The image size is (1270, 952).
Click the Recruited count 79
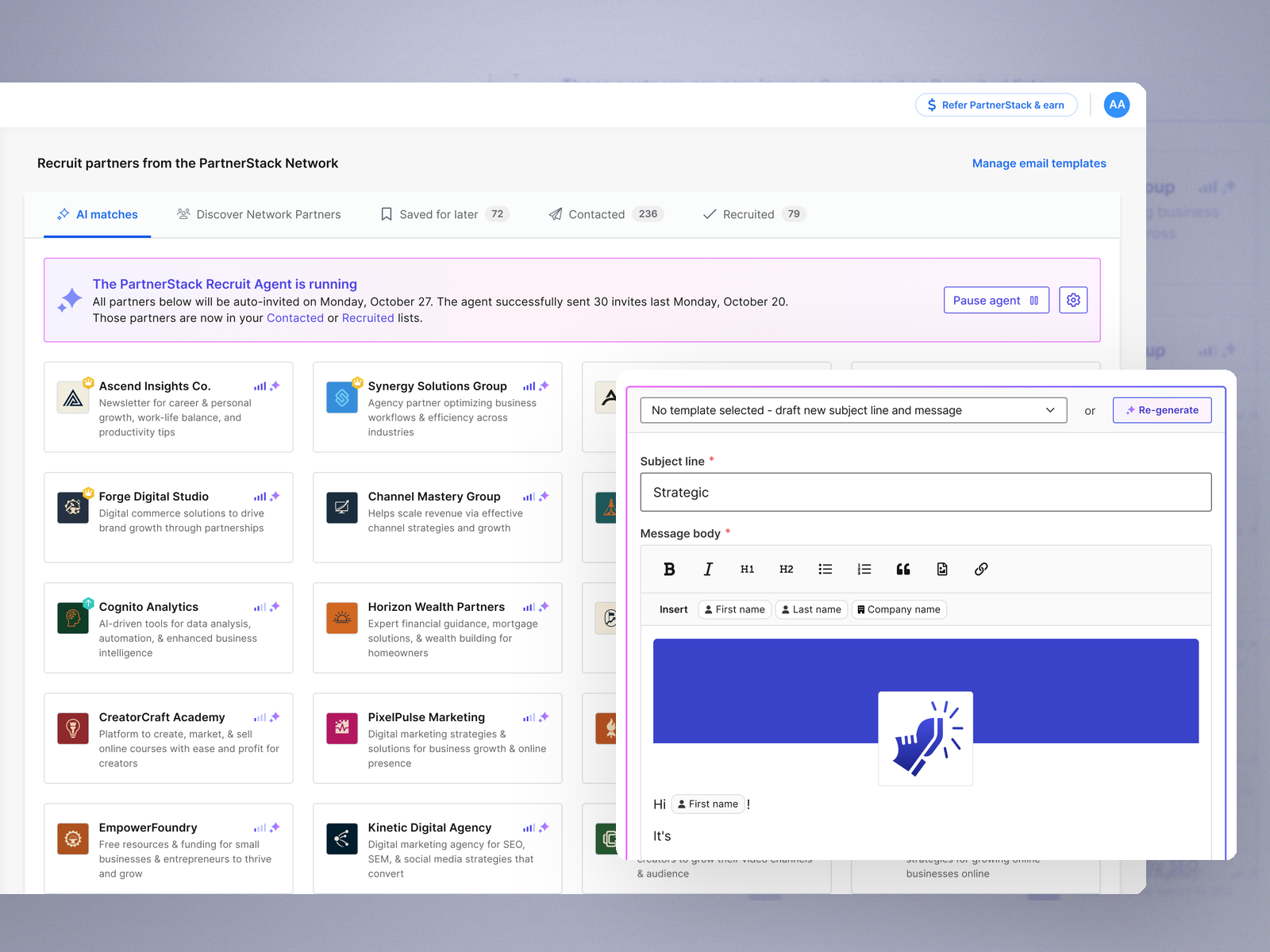[x=794, y=214]
